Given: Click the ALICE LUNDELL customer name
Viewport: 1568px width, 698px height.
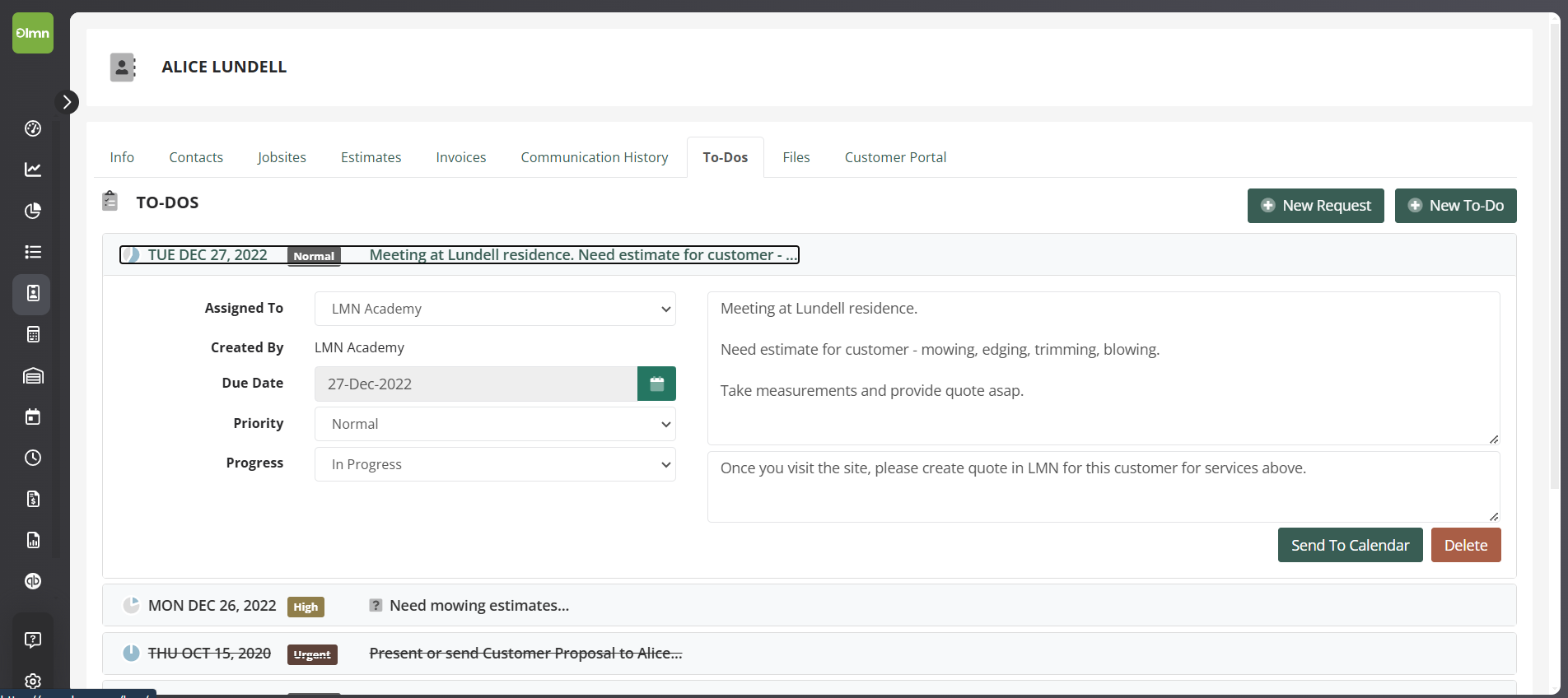Looking at the screenshot, I should point(224,67).
